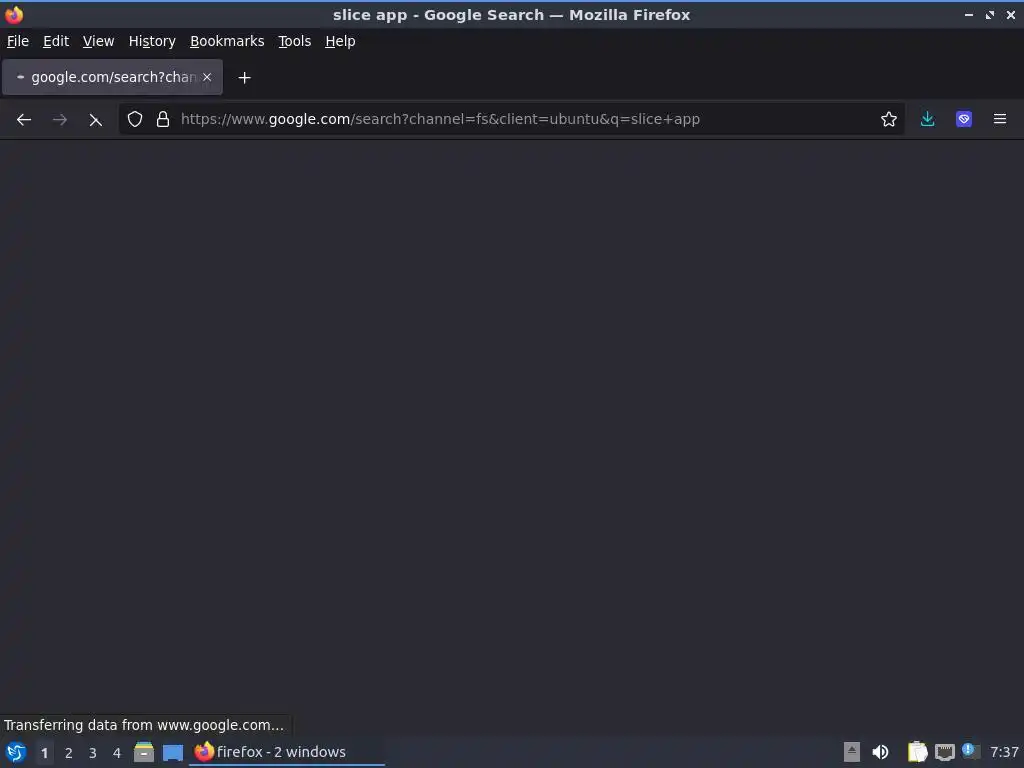The image size is (1024, 768).
Task: Minimize the Firefox window
Action: pyautogui.click(x=969, y=14)
